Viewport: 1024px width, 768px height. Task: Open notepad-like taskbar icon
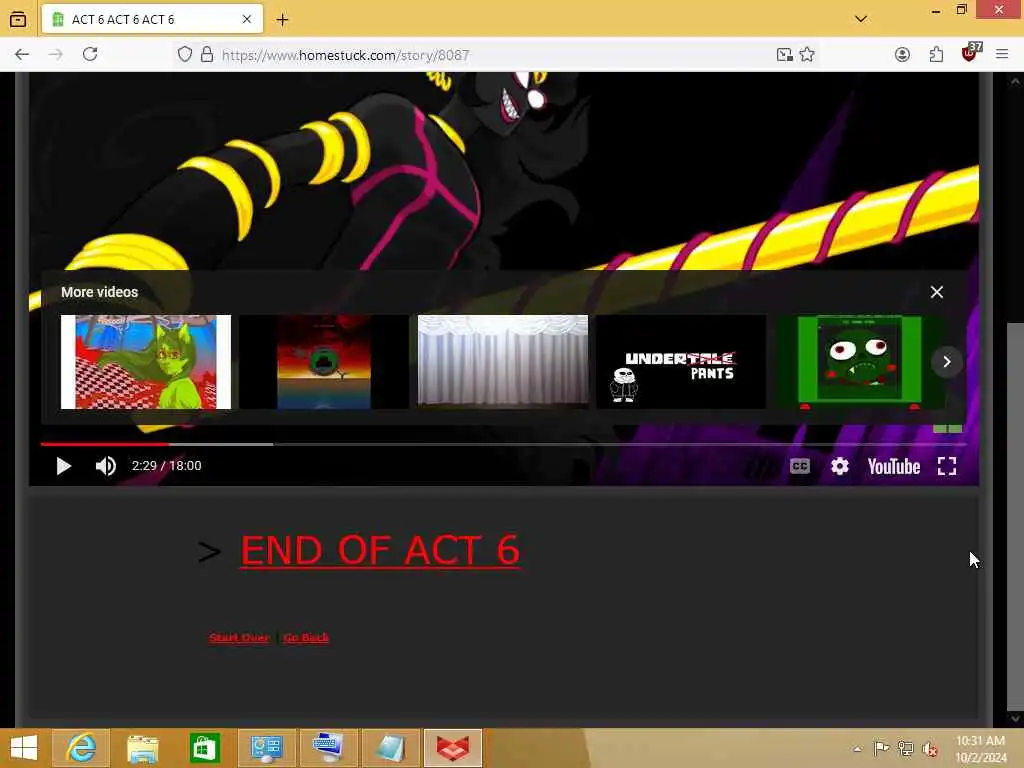point(391,748)
